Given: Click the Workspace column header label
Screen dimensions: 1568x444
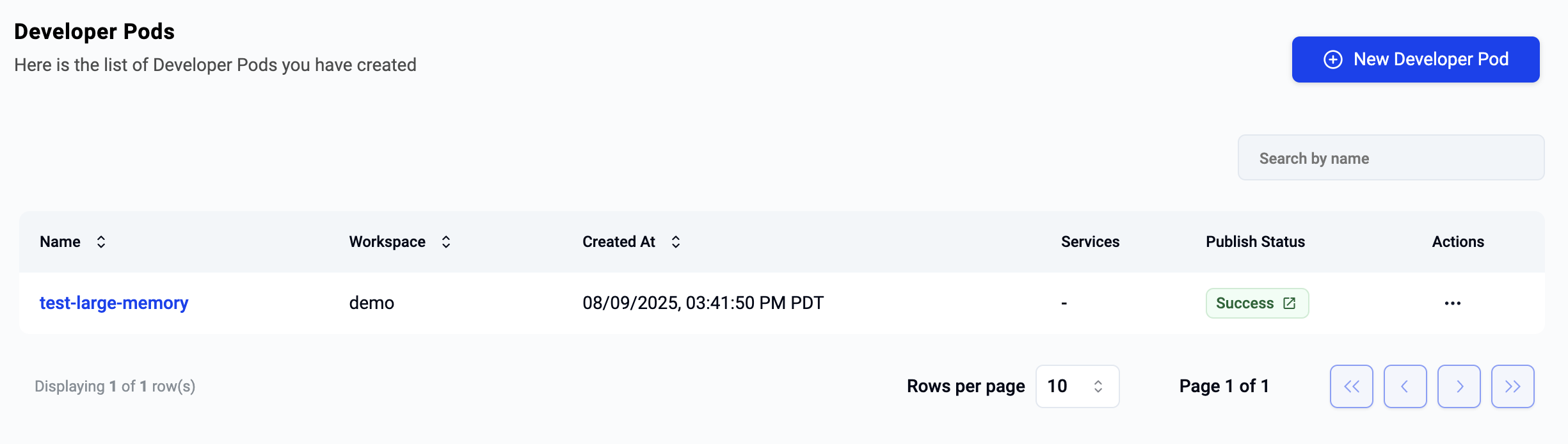Looking at the screenshot, I should point(387,242).
